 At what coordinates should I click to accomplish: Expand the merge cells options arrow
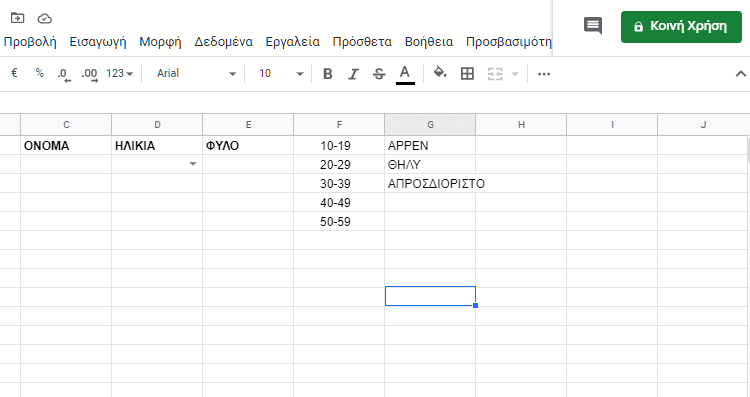(515, 74)
